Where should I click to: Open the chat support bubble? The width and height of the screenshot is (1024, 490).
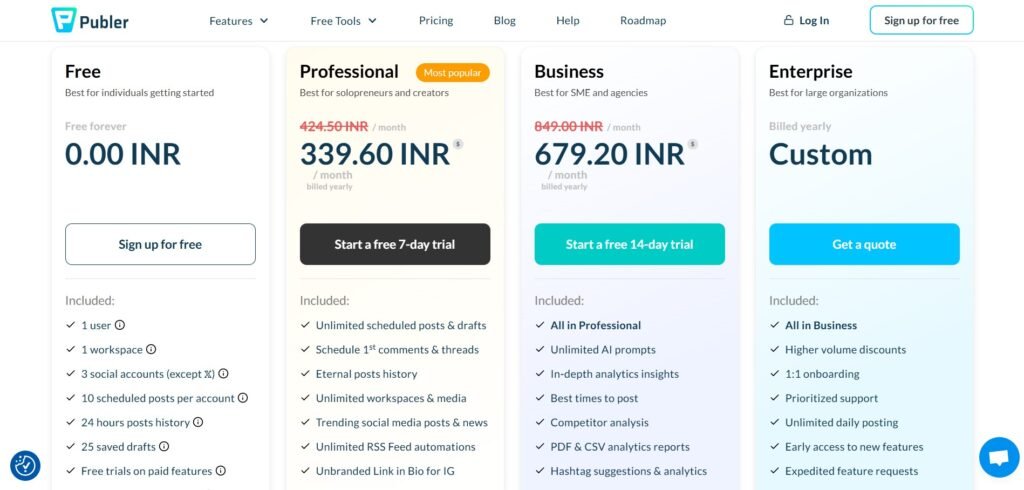coord(998,458)
